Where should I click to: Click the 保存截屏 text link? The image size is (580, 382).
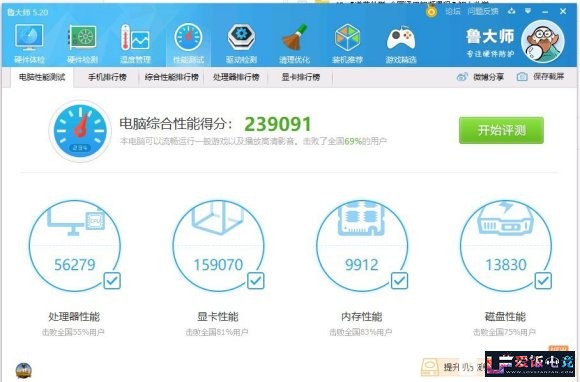point(549,77)
